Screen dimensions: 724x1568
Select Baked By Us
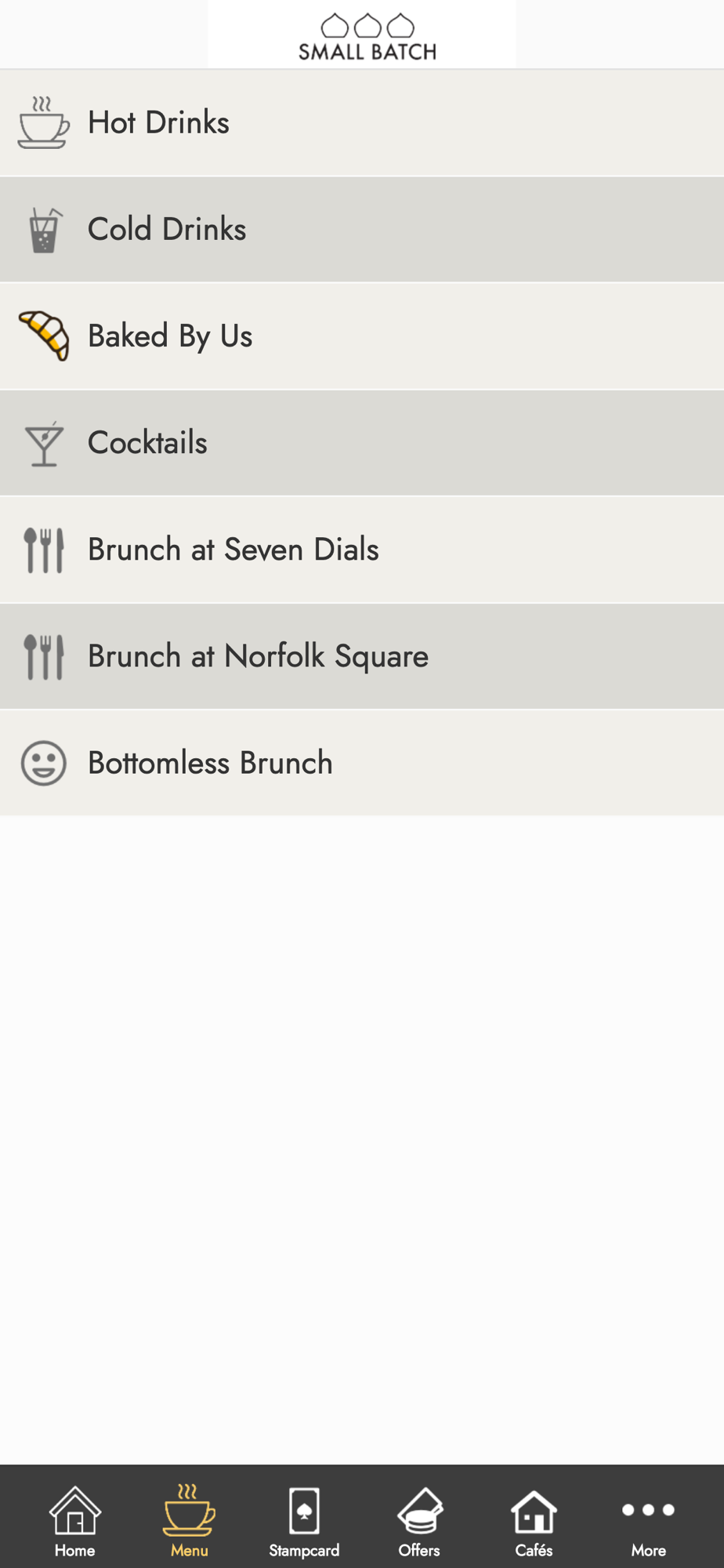pyautogui.click(x=362, y=336)
